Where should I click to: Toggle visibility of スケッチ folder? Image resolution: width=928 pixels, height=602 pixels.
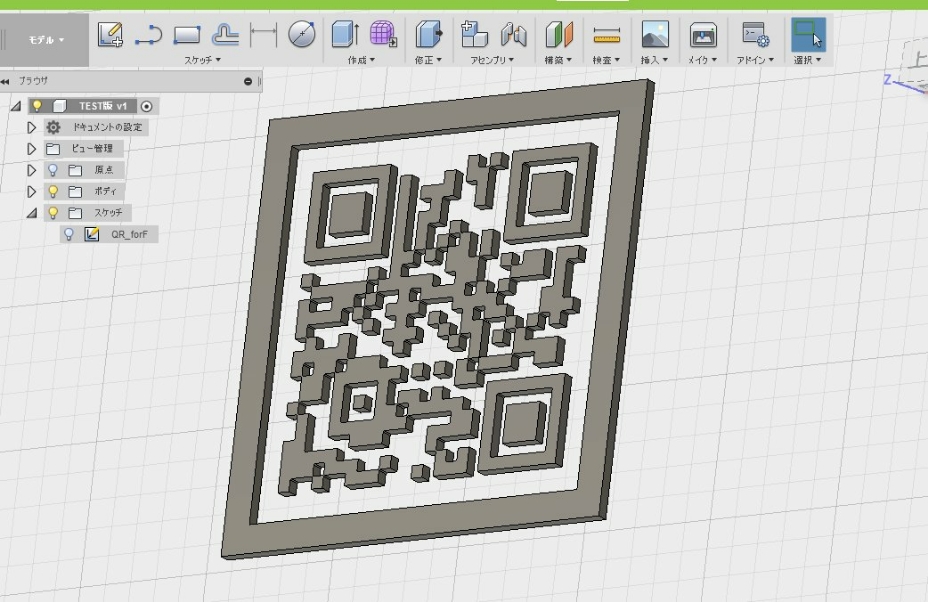tap(53, 213)
